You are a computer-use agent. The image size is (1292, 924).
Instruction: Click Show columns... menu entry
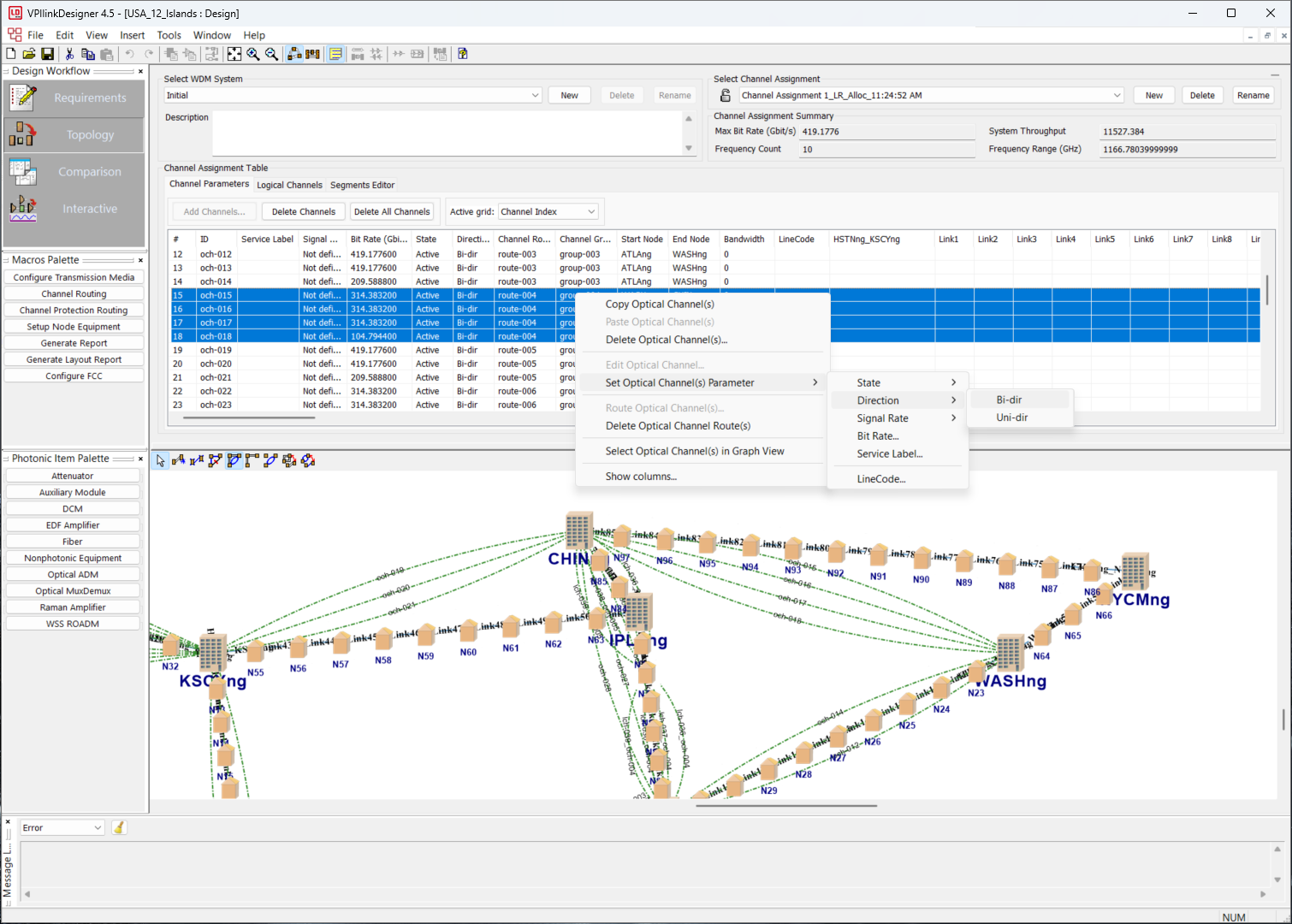tap(703, 477)
